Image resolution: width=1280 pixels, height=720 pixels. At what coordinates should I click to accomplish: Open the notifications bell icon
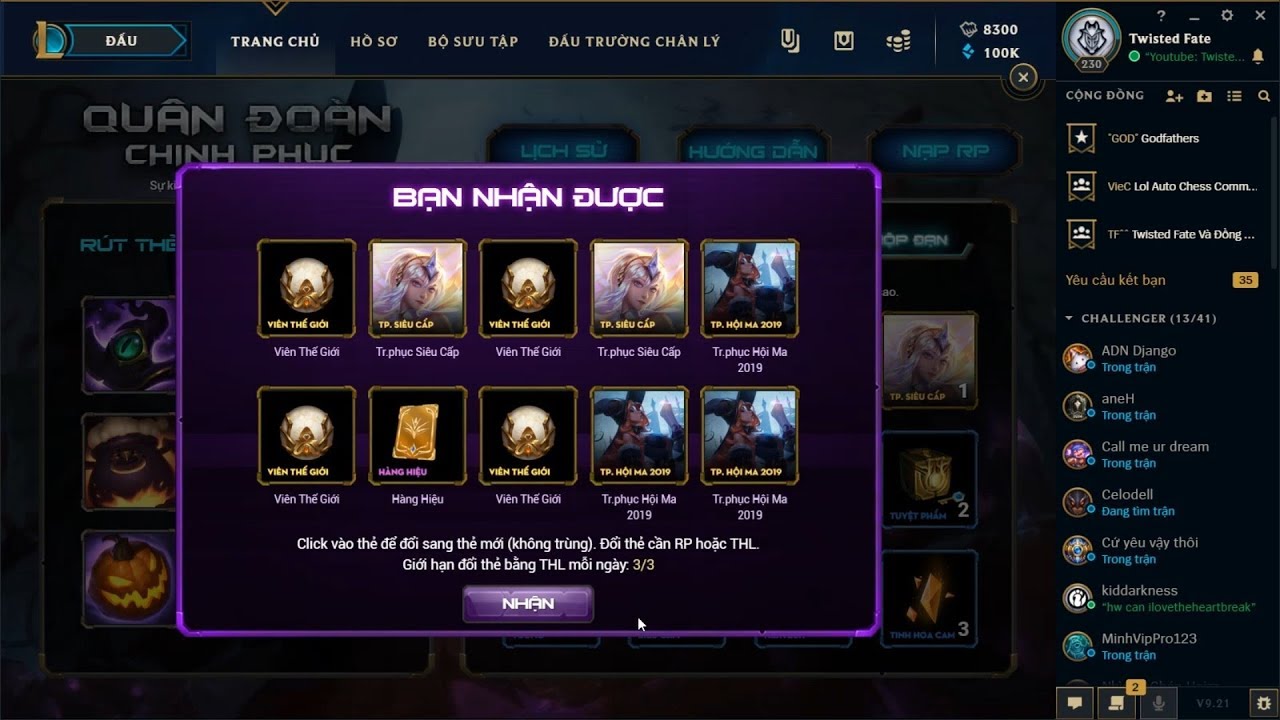coord(1258,57)
